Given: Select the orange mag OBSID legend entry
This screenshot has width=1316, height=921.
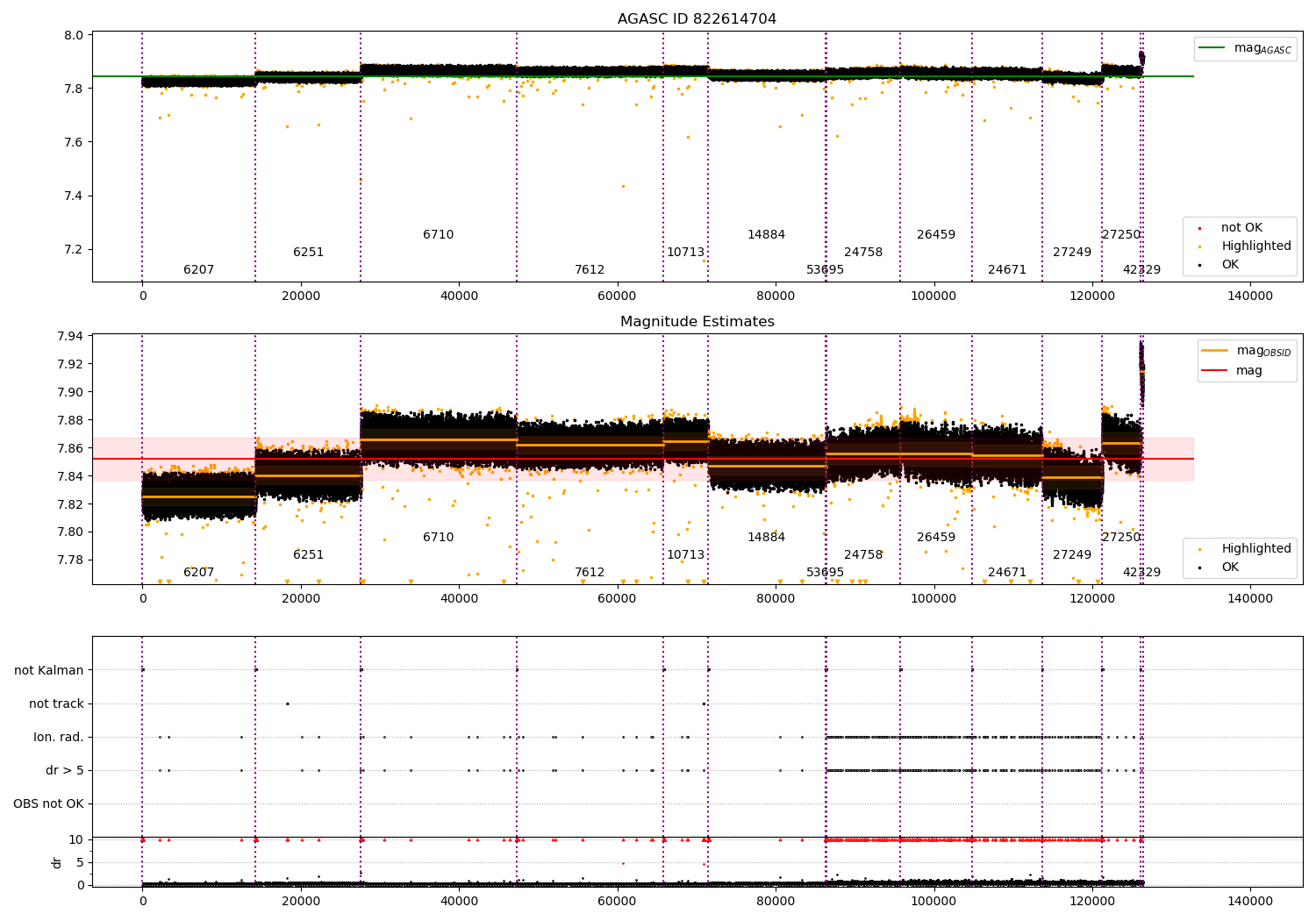Looking at the screenshot, I should click(1246, 351).
